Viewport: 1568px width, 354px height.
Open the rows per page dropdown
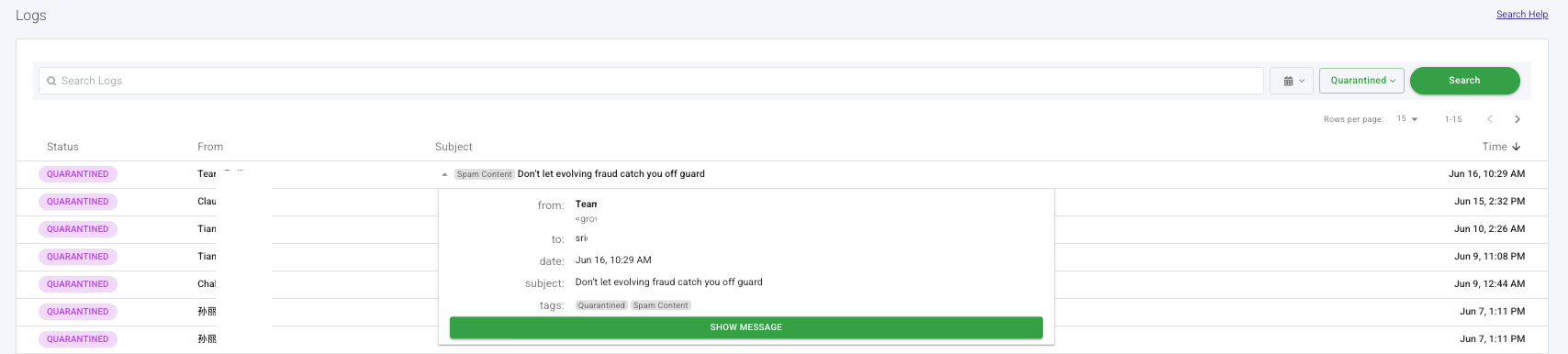click(x=1407, y=119)
